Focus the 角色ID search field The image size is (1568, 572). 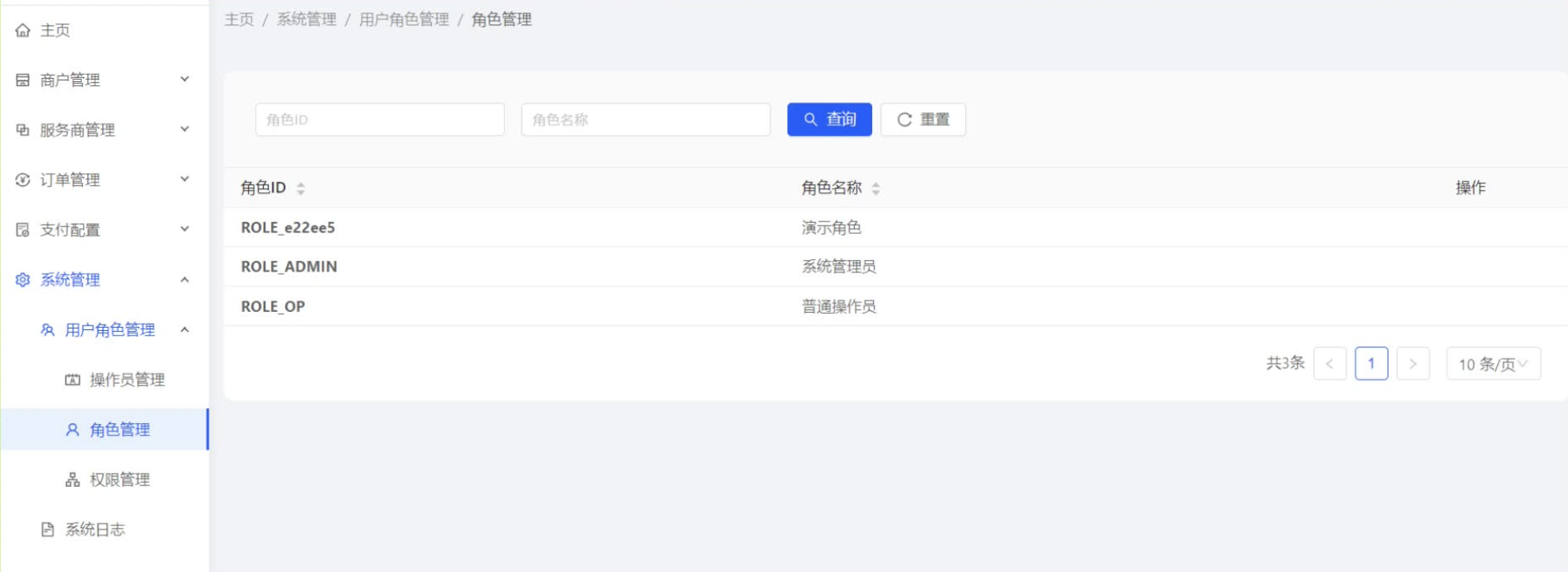point(380,120)
